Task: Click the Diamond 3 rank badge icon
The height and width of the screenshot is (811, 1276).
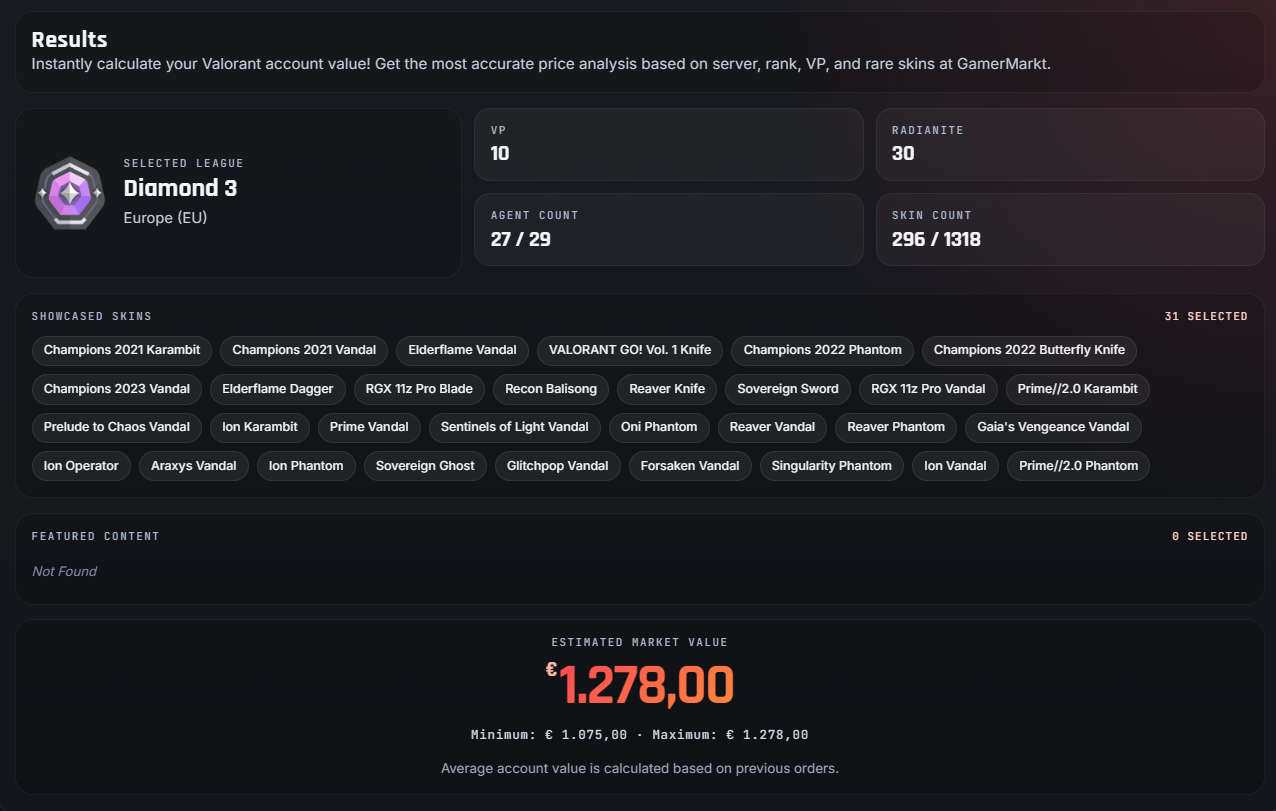Action: tap(69, 193)
